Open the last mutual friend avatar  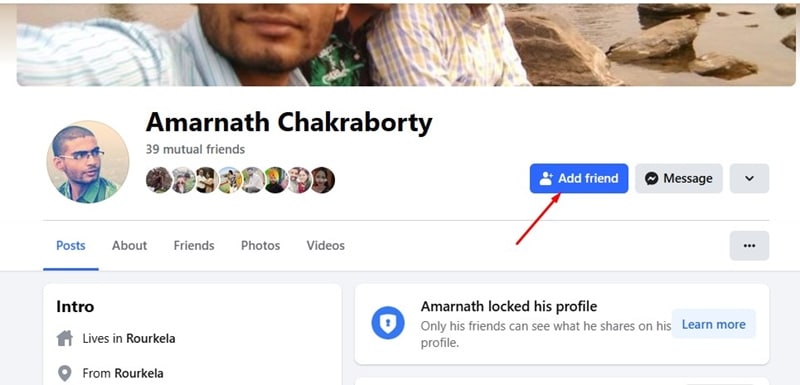[322, 180]
